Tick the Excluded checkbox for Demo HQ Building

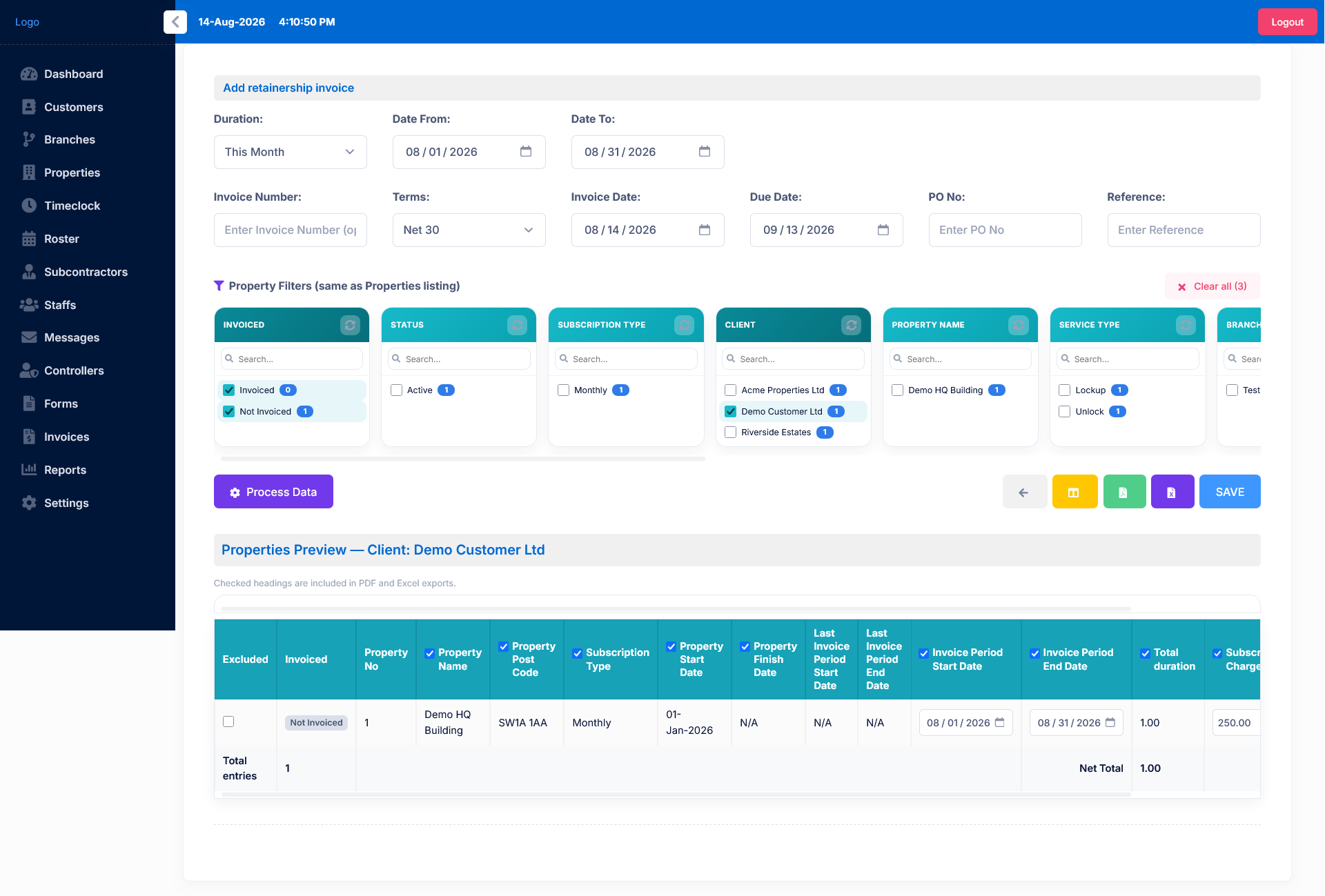point(228,721)
